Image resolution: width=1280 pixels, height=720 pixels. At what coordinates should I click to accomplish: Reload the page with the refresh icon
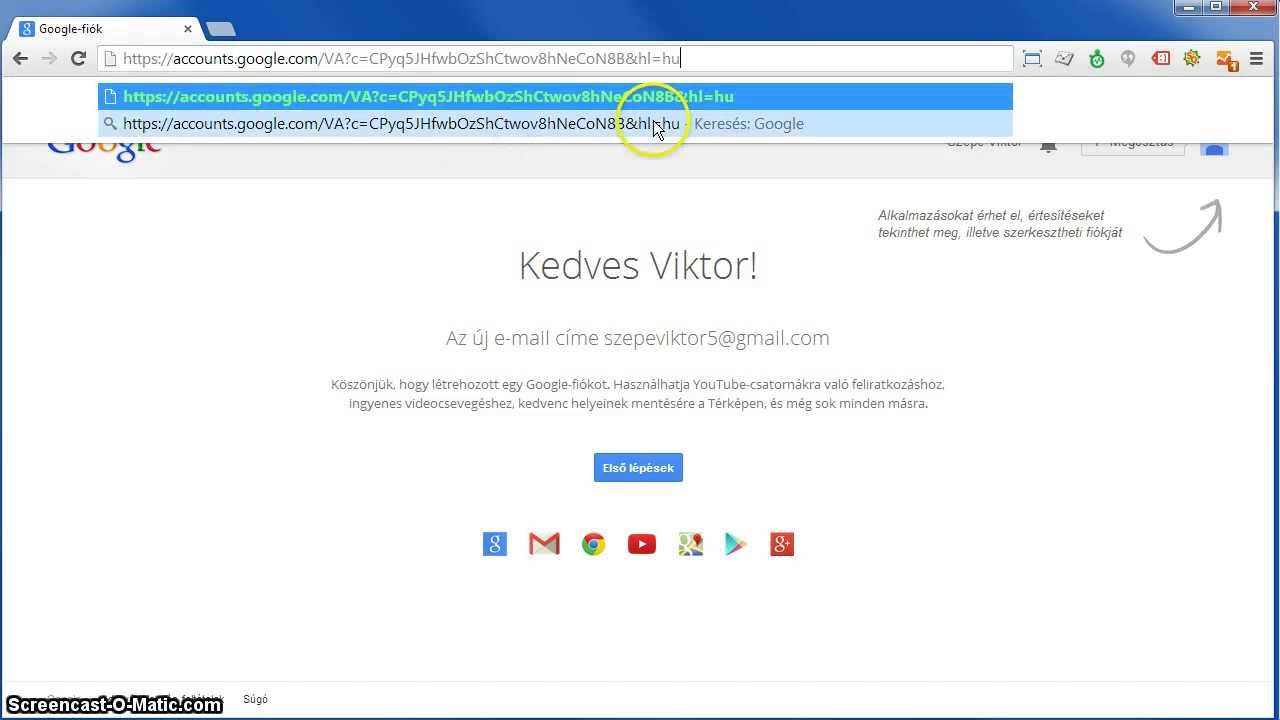(x=78, y=58)
